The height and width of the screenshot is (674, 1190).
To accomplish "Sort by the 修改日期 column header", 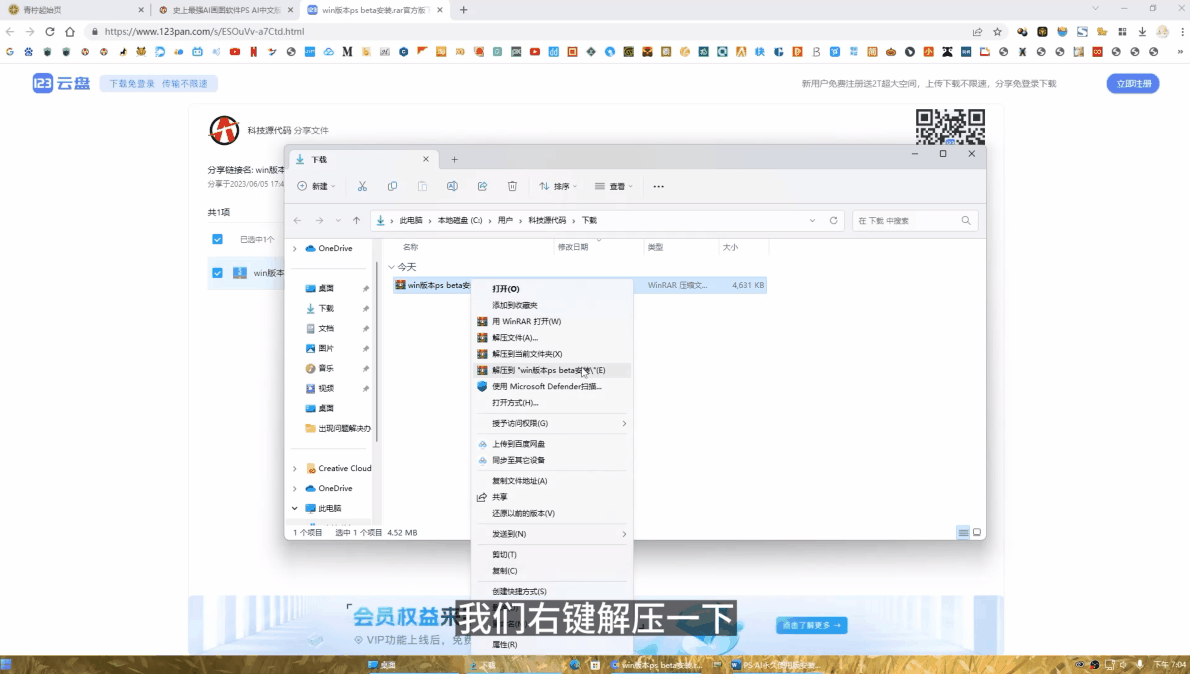I will [x=573, y=247].
